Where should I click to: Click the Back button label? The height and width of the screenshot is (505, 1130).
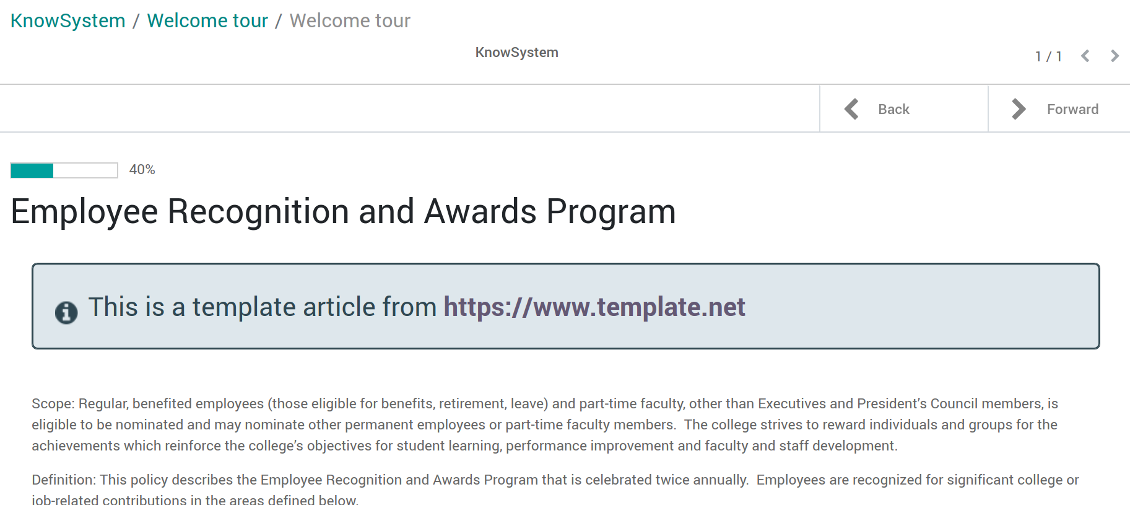coord(894,109)
